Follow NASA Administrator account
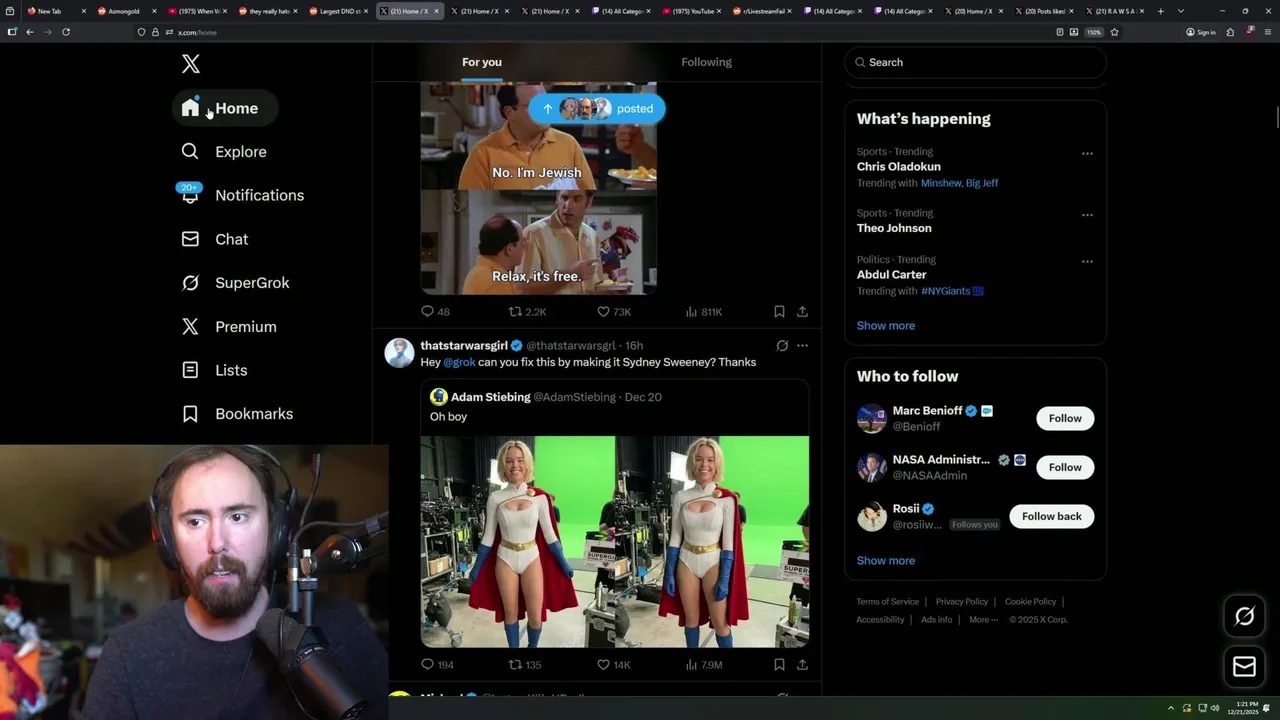Screen dimensions: 1280x720 (x=1065, y=467)
